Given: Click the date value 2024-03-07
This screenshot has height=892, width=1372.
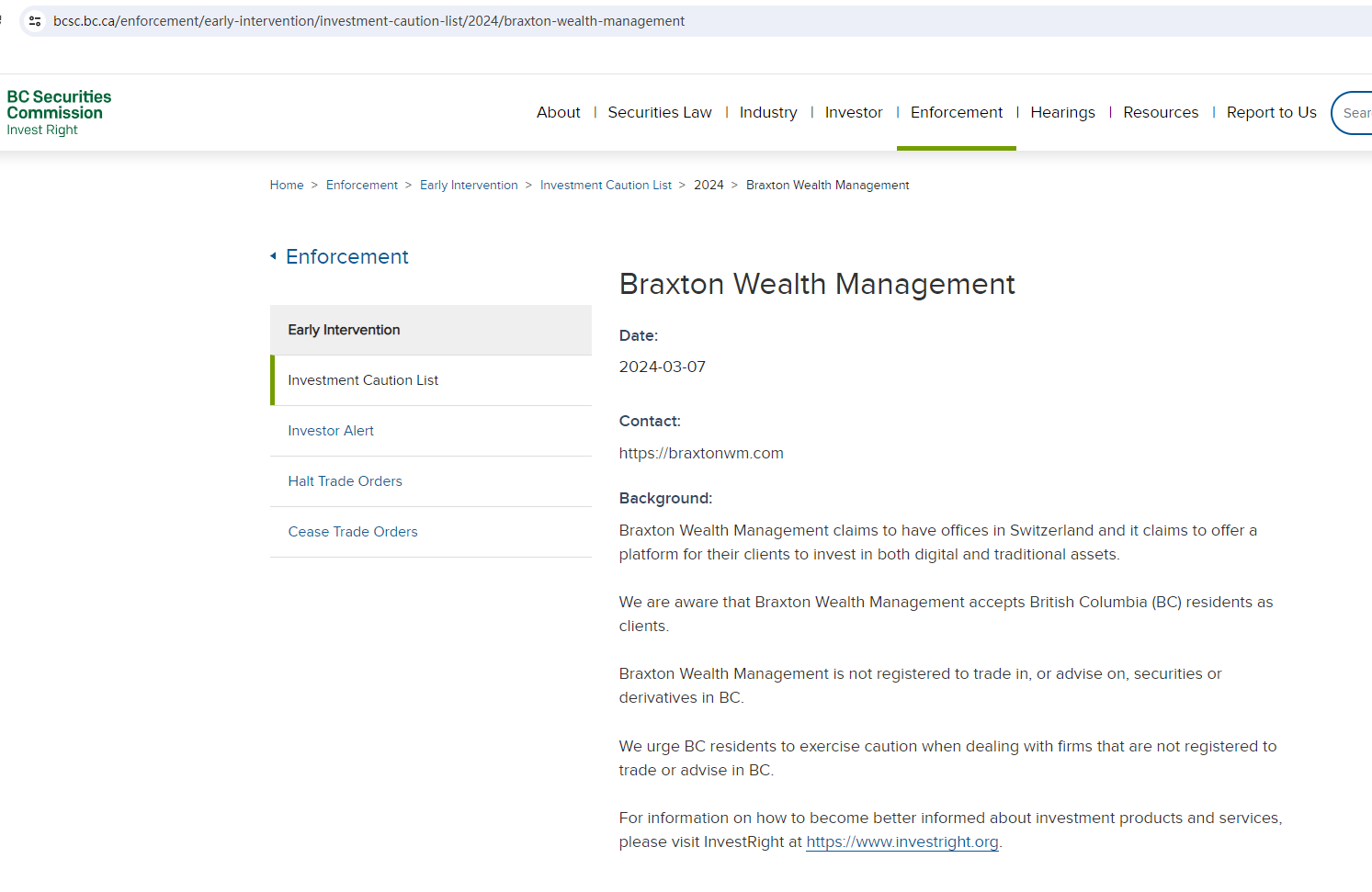Looking at the screenshot, I should pyautogui.click(x=663, y=367).
